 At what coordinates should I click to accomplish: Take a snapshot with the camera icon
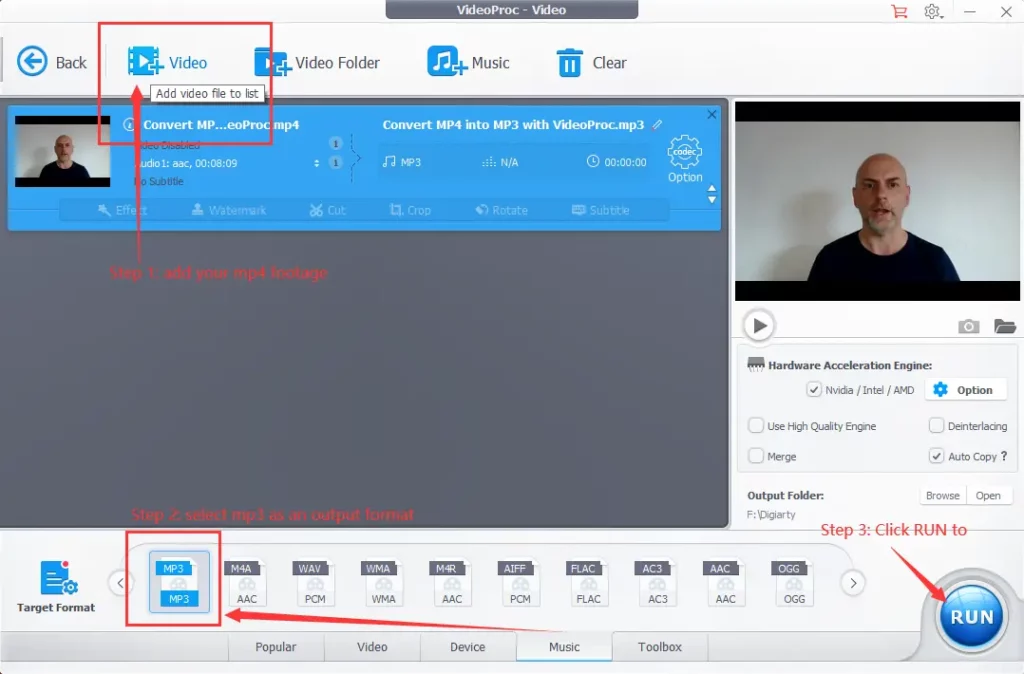pyautogui.click(x=968, y=326)
